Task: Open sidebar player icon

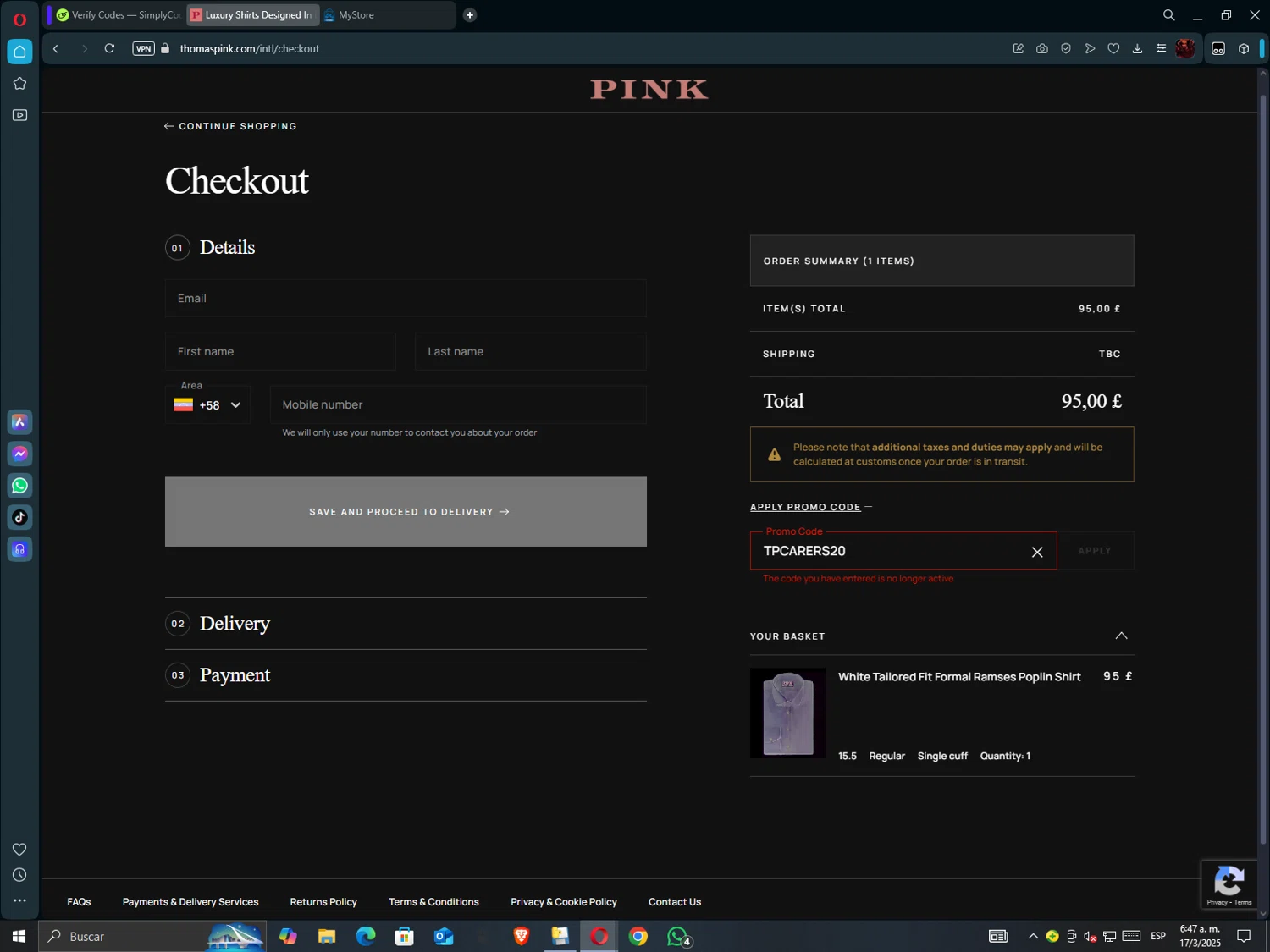Action: pyautogui.click(x=19, y=115)
